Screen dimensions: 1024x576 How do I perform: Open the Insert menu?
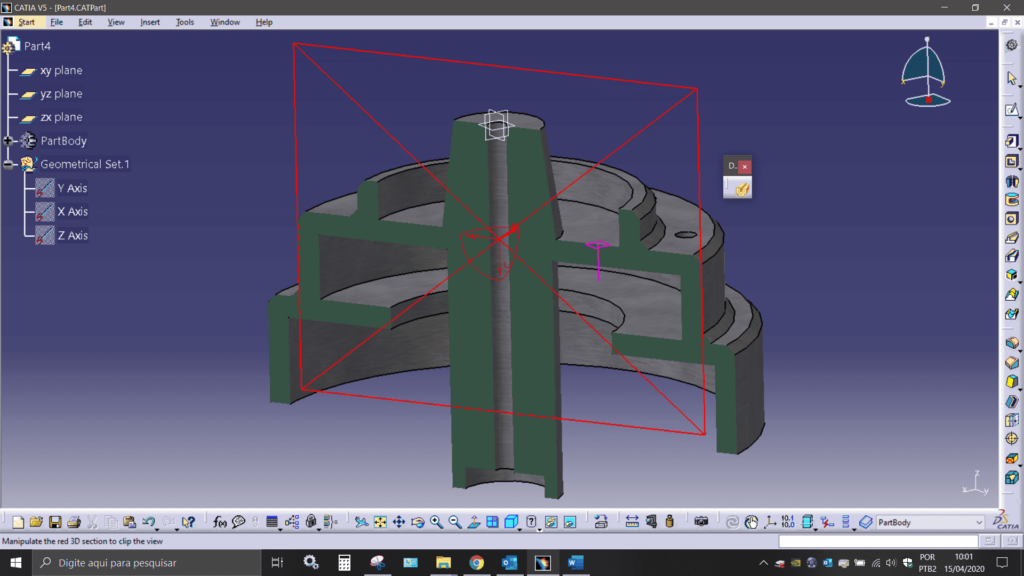(x=150, y=22)
